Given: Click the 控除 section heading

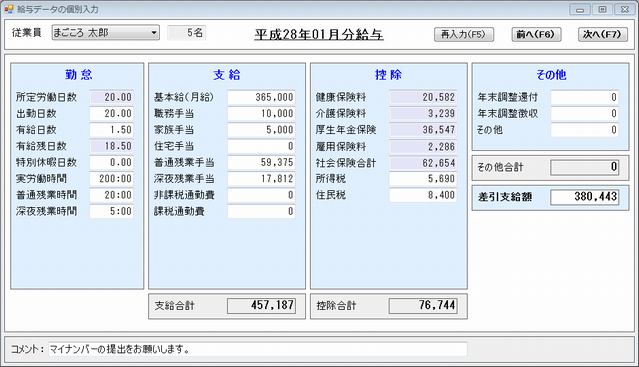Looking at the screenshot, I should point(388,75).
